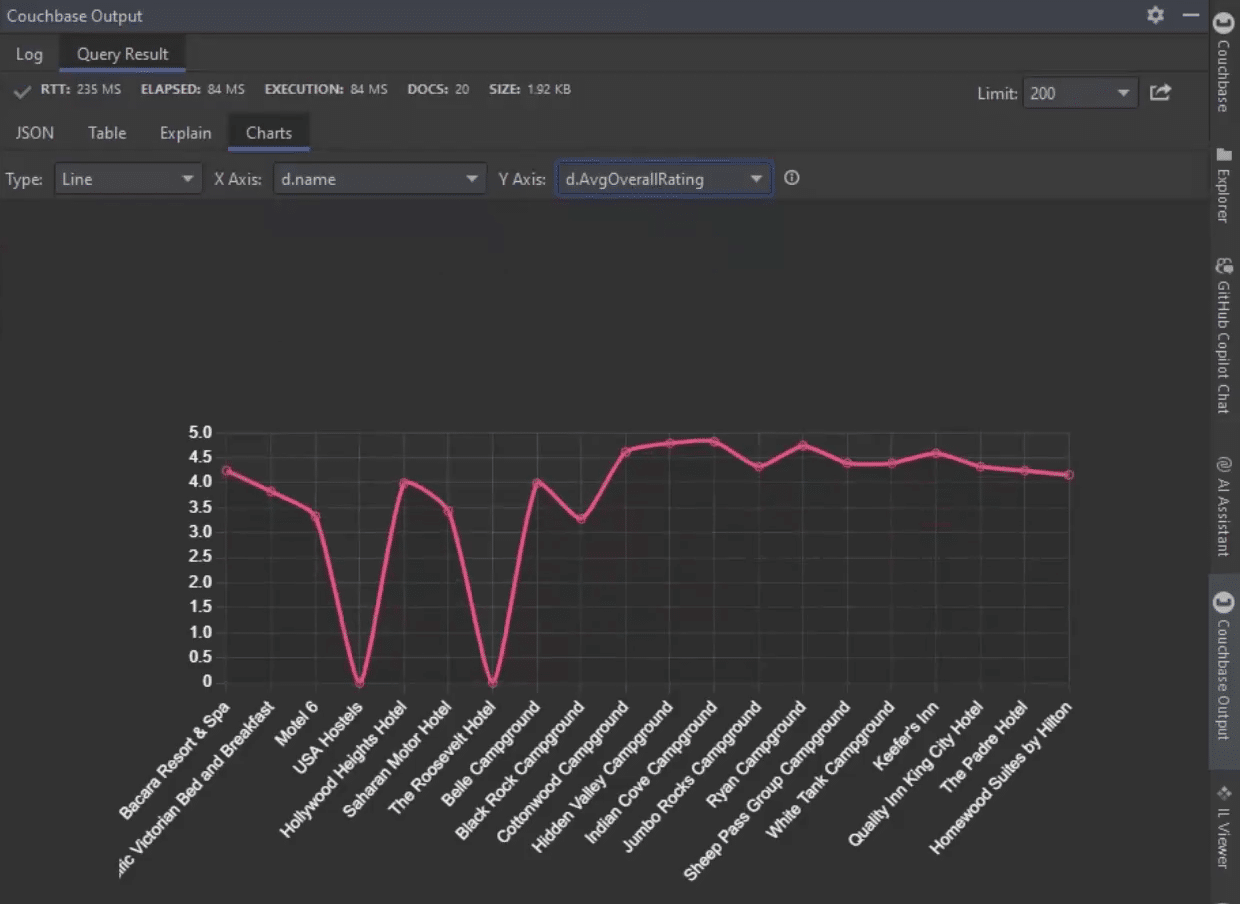Switch to the Log tab

coord(29,54)
